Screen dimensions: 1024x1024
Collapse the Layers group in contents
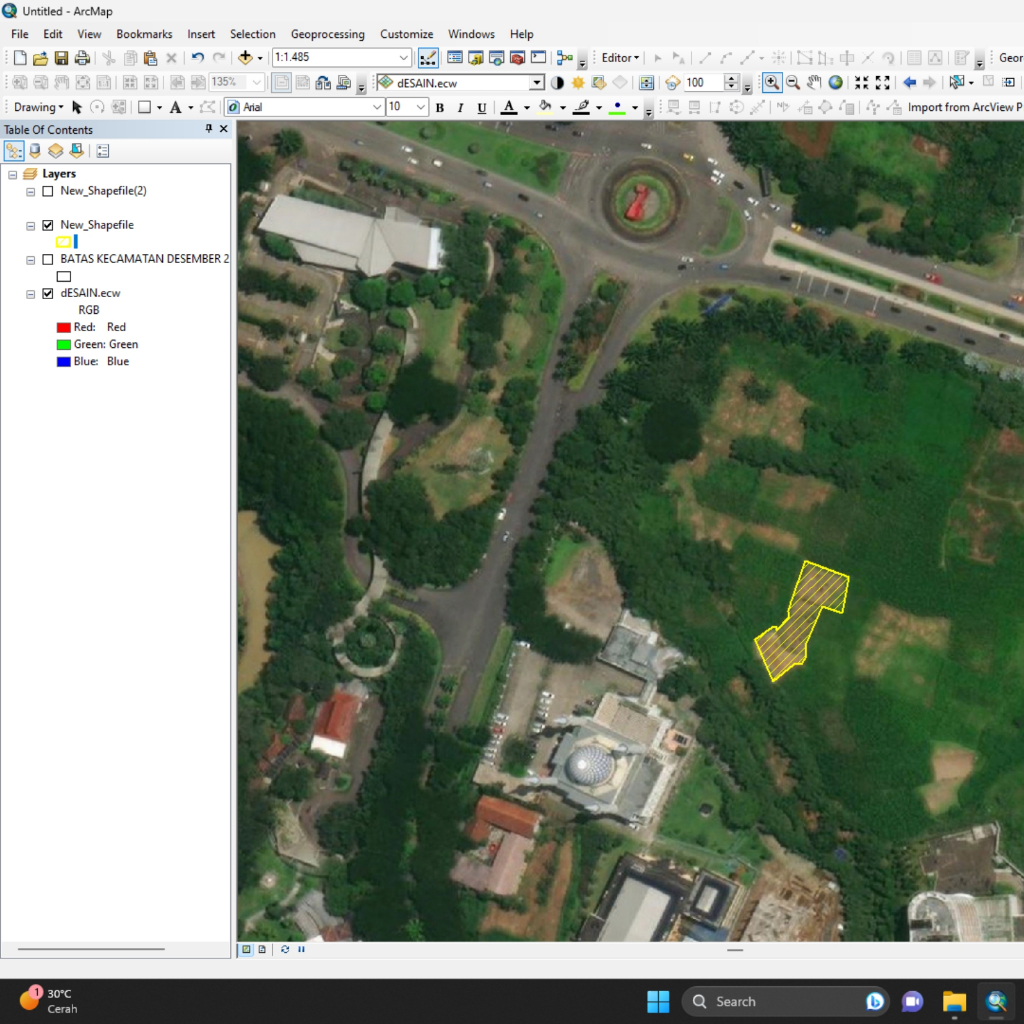point(12,174)
